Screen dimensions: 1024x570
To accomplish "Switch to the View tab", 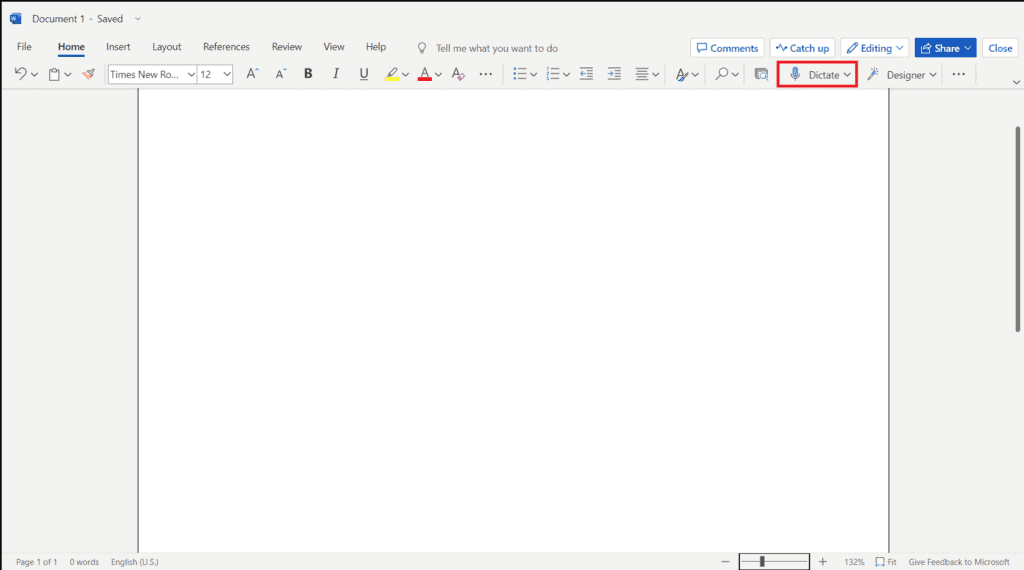I will tap(334, 47).
